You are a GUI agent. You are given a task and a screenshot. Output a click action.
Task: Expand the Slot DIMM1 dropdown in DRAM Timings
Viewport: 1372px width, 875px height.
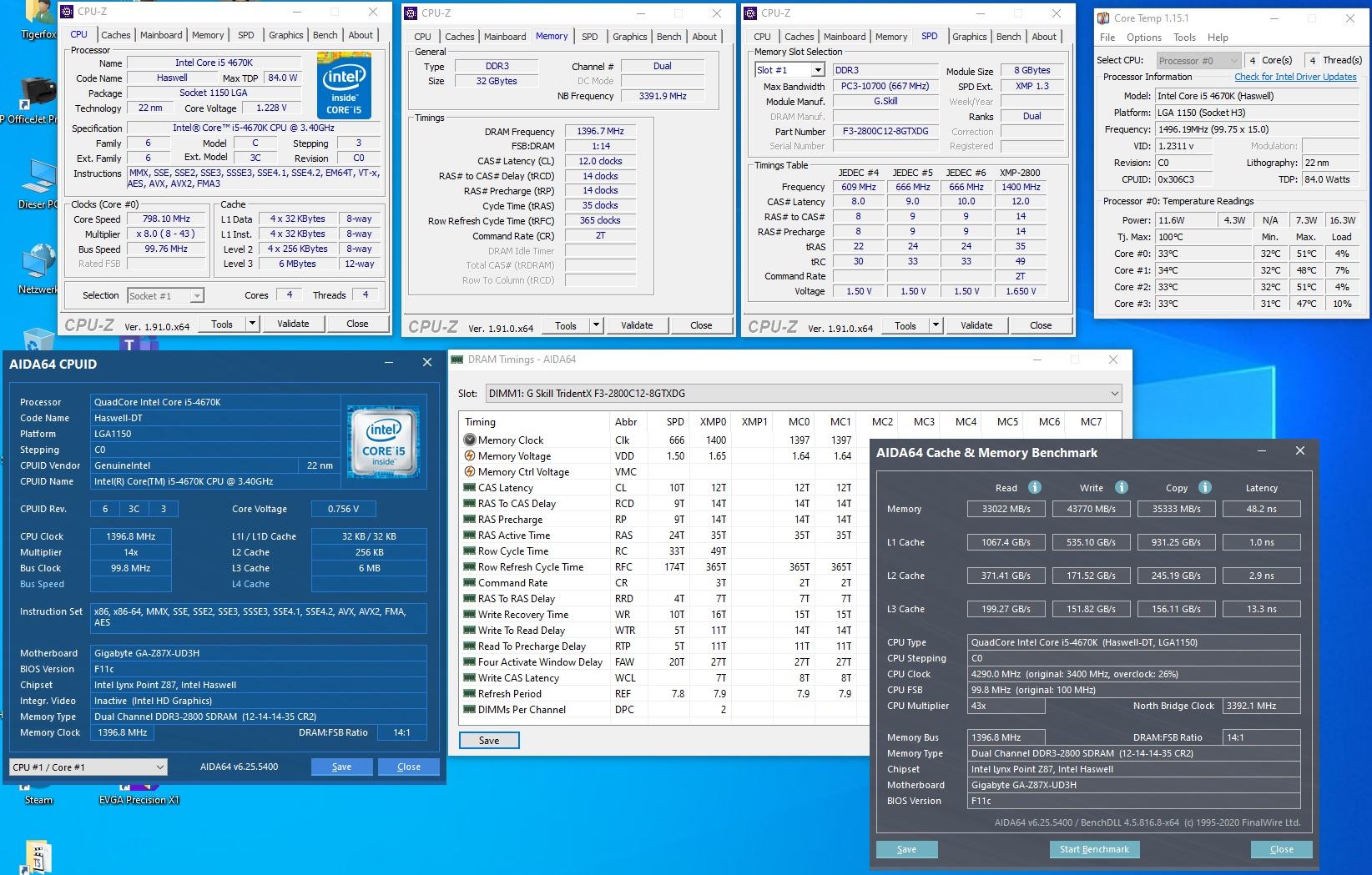coord(1114,393)
